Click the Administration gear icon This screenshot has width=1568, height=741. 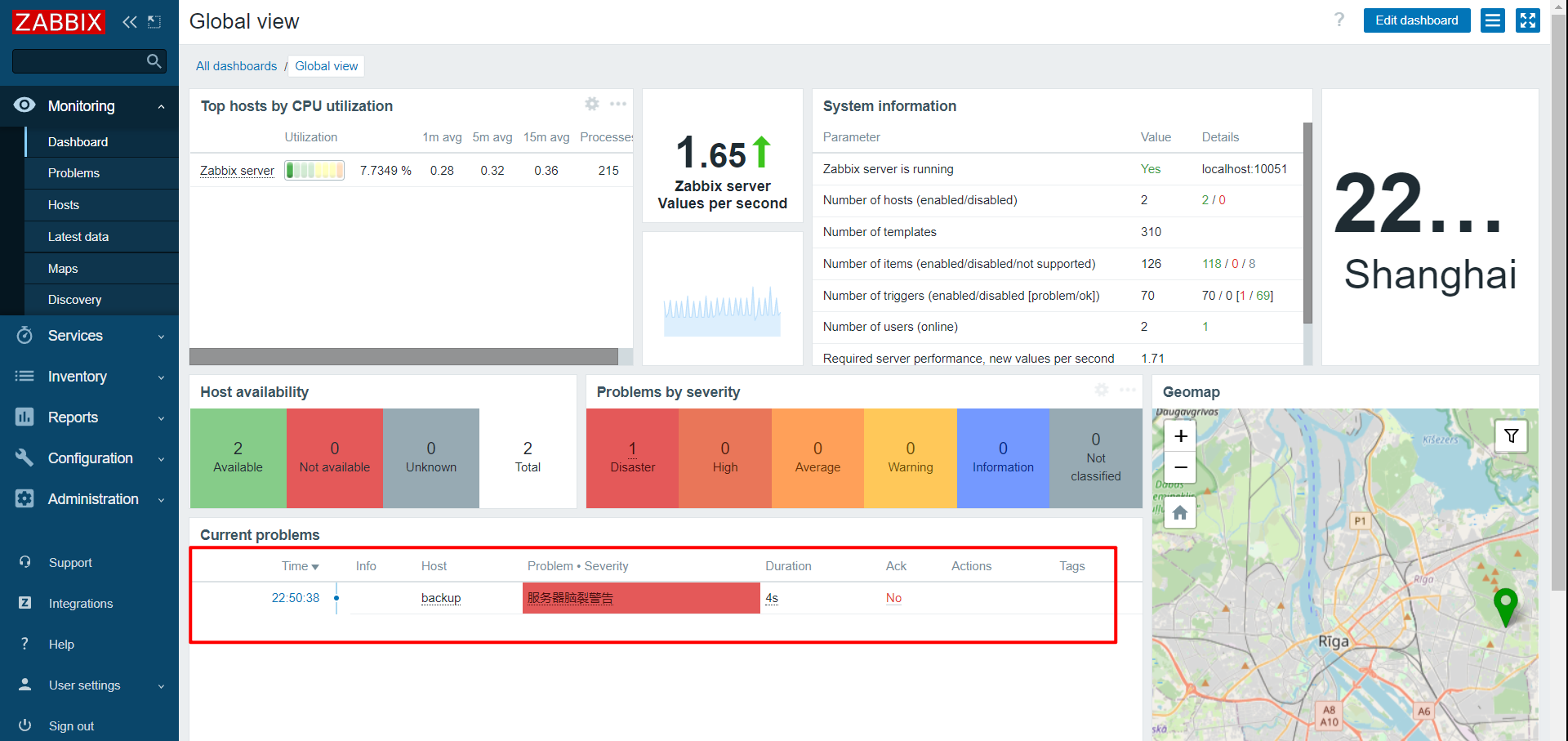pyautogui.click(x=24, y=498)
